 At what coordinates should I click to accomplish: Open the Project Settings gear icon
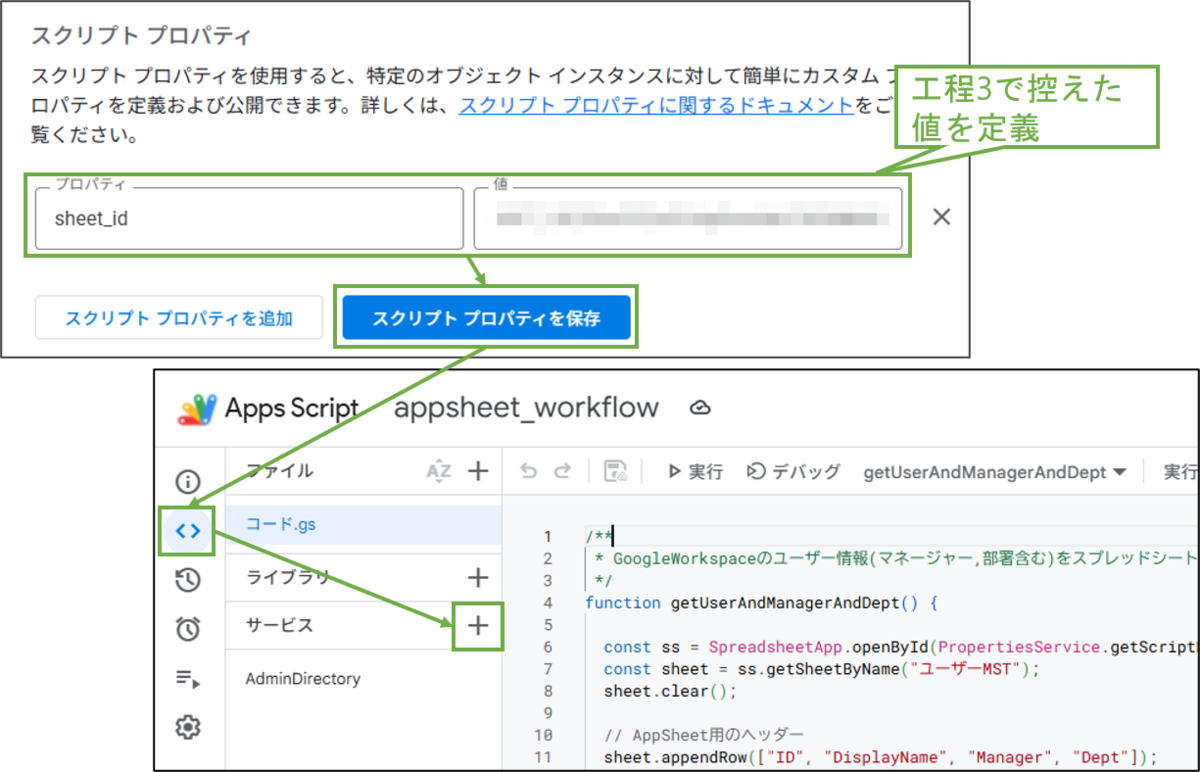pyautogui.click(x=188, y=727)
